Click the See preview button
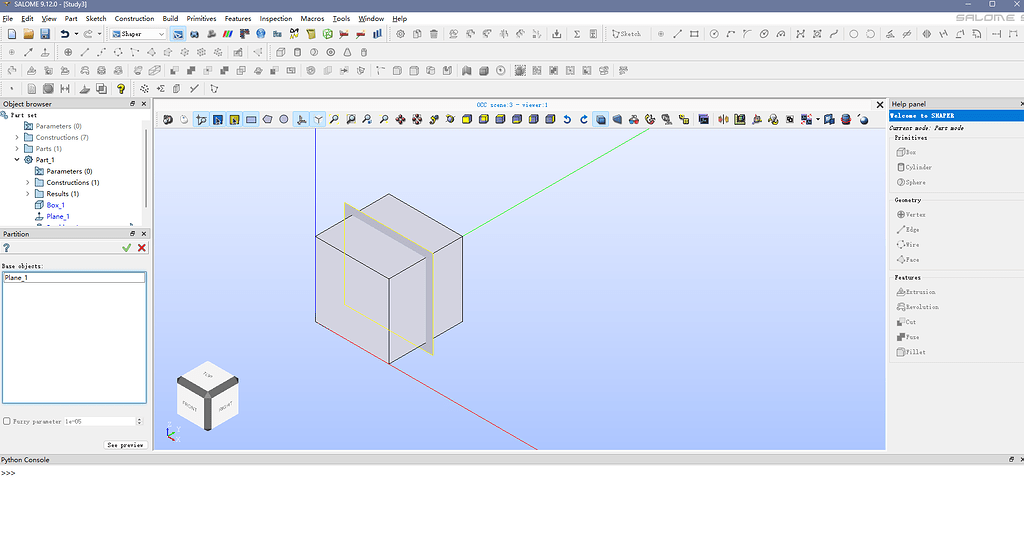The width and height of the screenshot is (1024, 538). pos(125,445)
